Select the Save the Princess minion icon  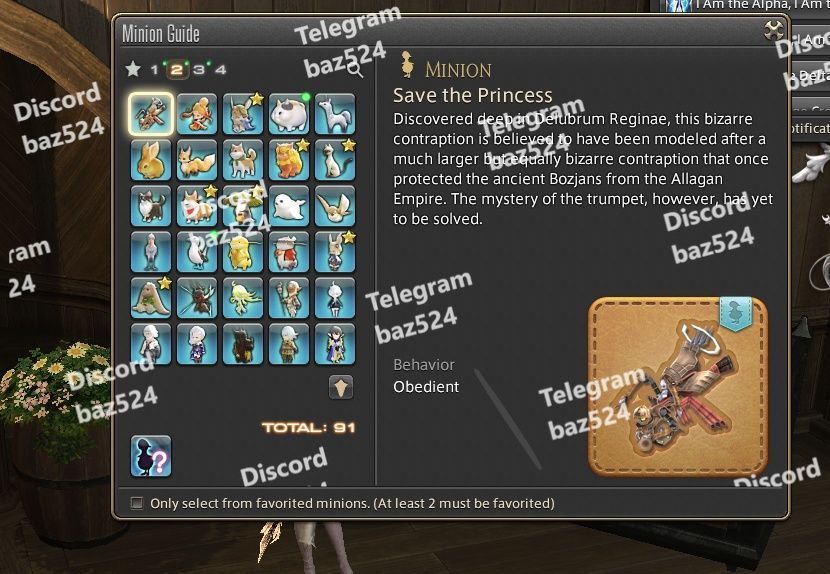click(x=151, y=114)
